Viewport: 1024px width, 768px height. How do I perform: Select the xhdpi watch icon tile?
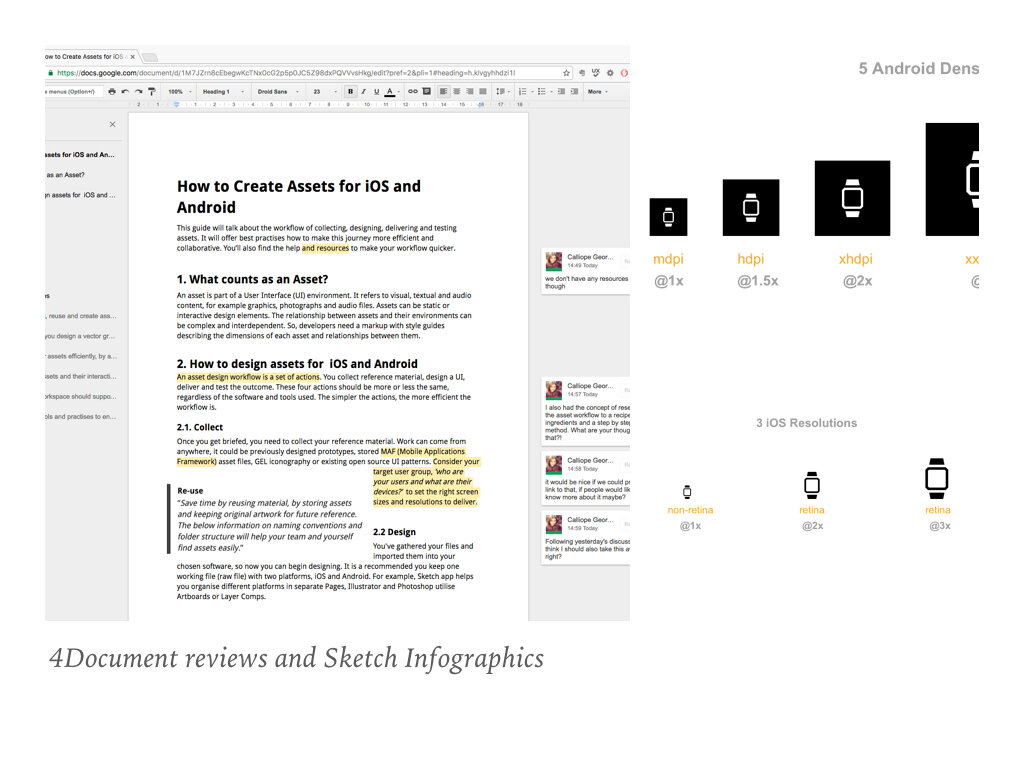[x=852, y=198]
